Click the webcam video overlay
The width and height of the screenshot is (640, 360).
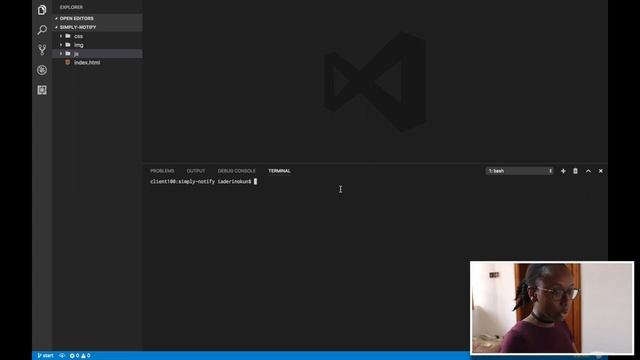(x=552, y=308)
